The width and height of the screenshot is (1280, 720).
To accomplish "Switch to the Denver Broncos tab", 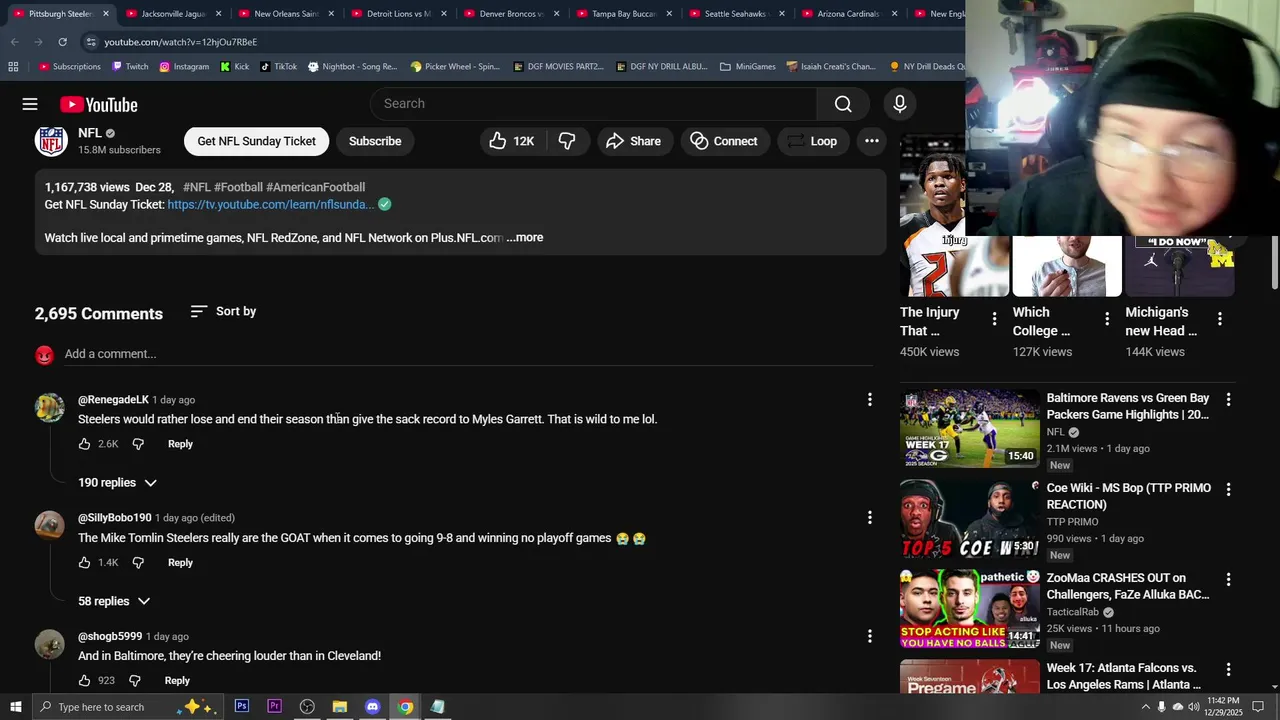I will click(x=510, y=14).
